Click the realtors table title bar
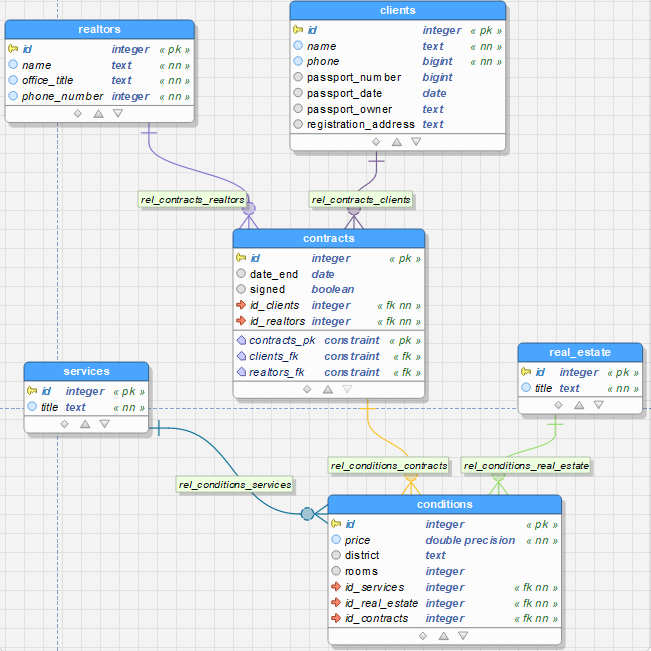651x651 pixels. click(99, 29)
